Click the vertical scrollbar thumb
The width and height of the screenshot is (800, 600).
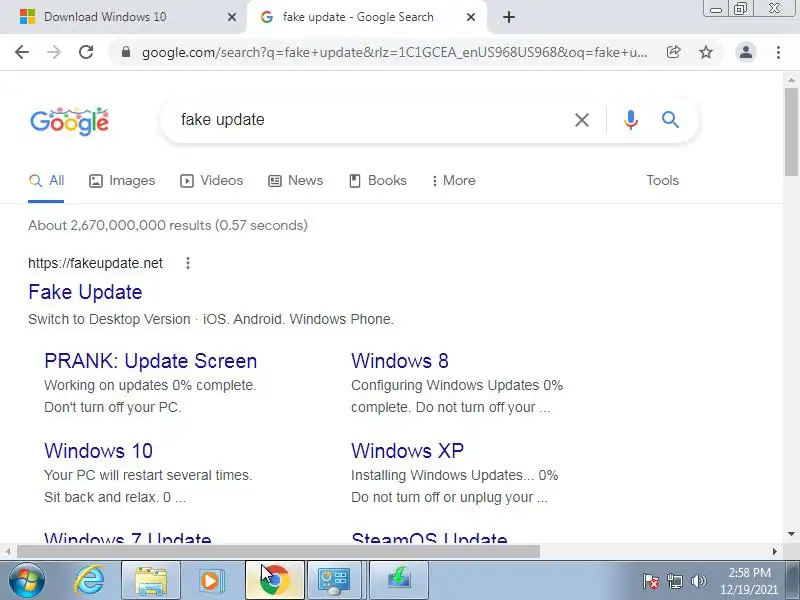tap(791, 132)
